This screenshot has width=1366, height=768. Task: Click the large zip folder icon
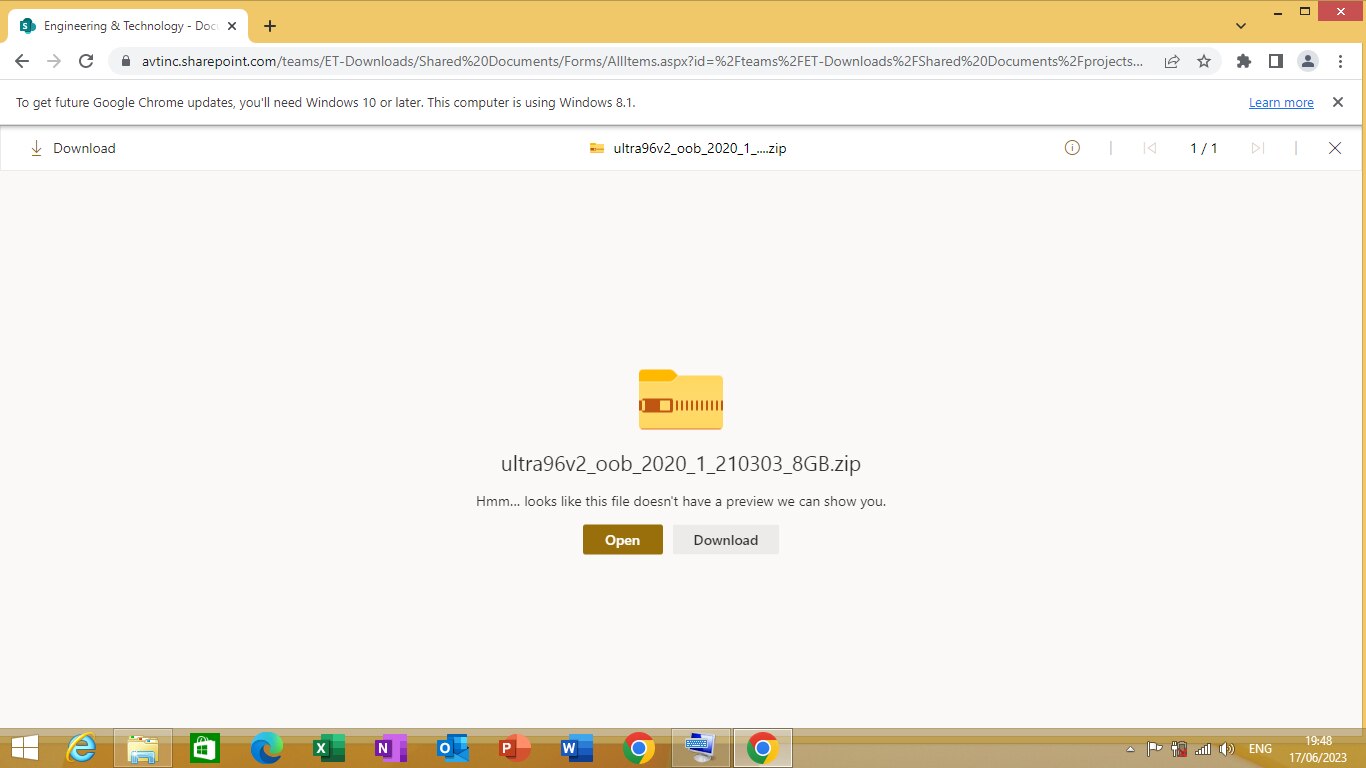[x=681, y=400]
